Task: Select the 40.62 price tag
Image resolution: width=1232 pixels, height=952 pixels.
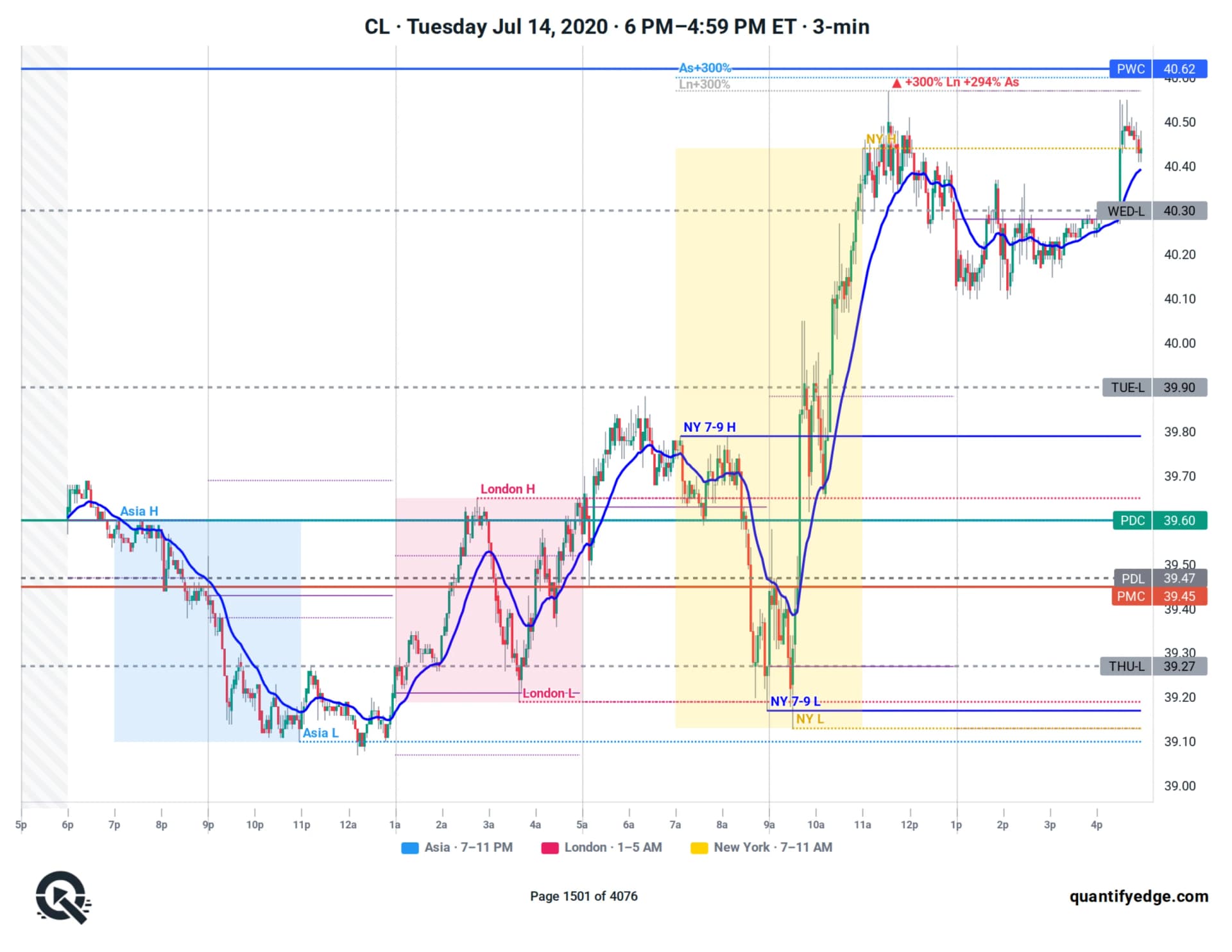Action: click(x=1179, y=69)
